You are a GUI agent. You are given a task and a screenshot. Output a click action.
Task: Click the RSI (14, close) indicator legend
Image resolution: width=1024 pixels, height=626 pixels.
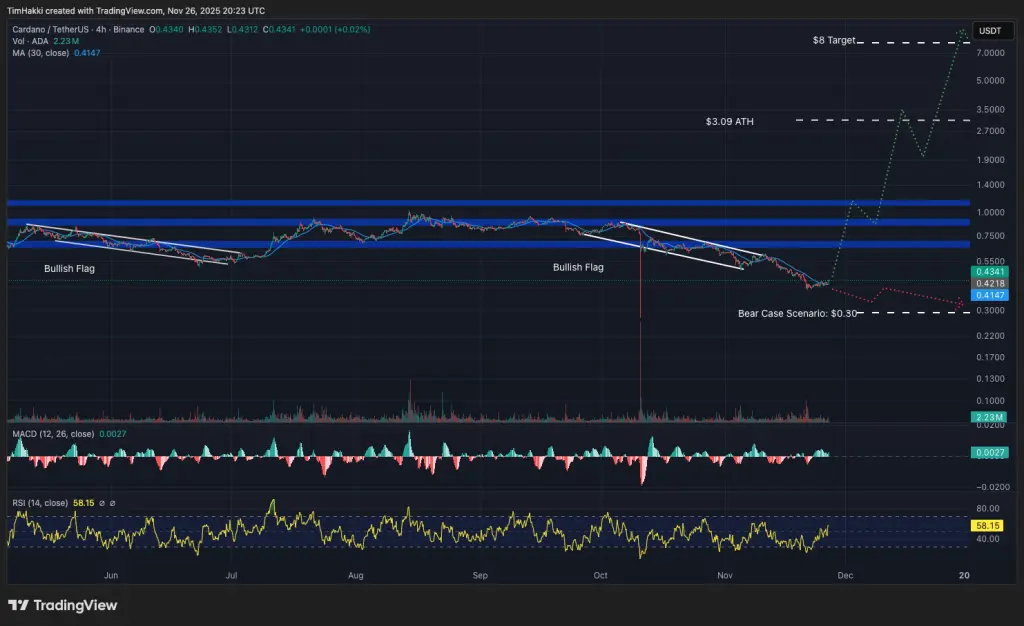click(40, 503)
